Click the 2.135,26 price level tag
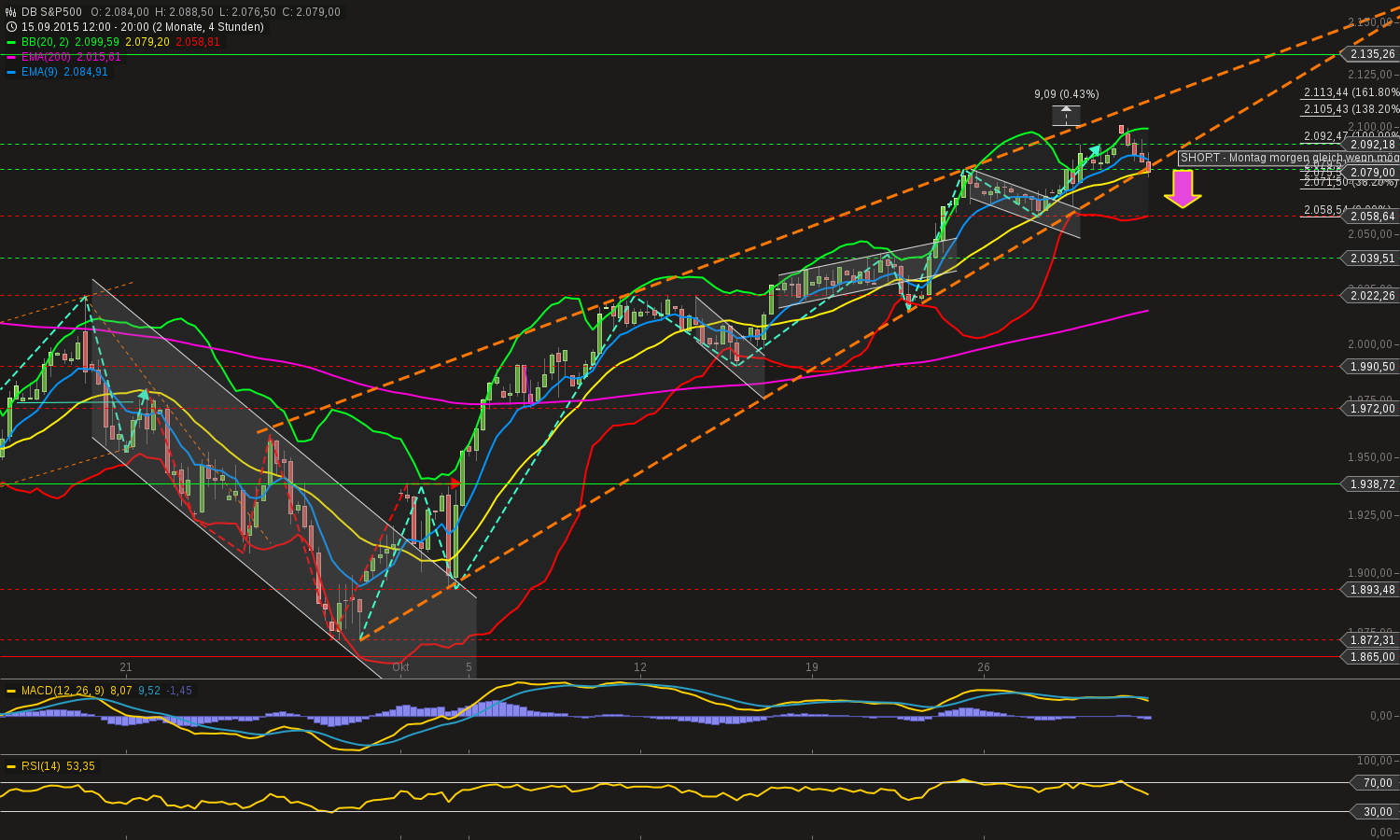 pyautogui.click(x=1372, y=54)
